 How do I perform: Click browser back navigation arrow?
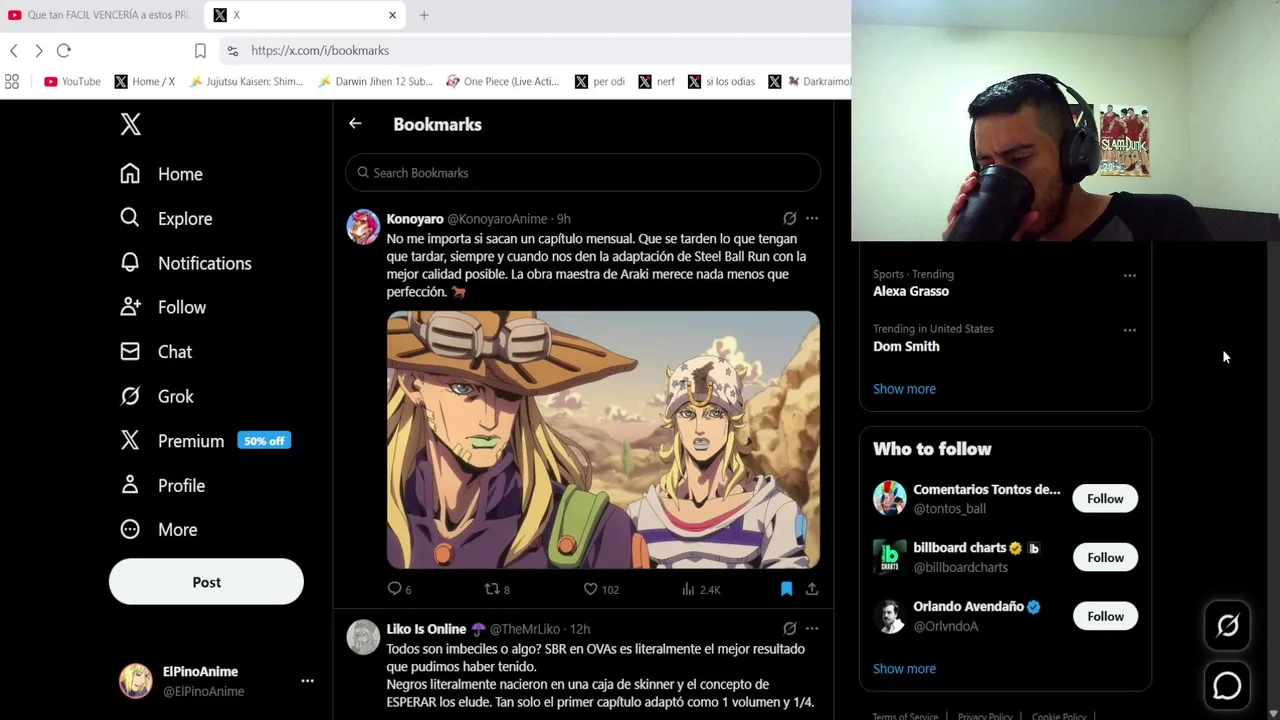(x=14, y=50)
